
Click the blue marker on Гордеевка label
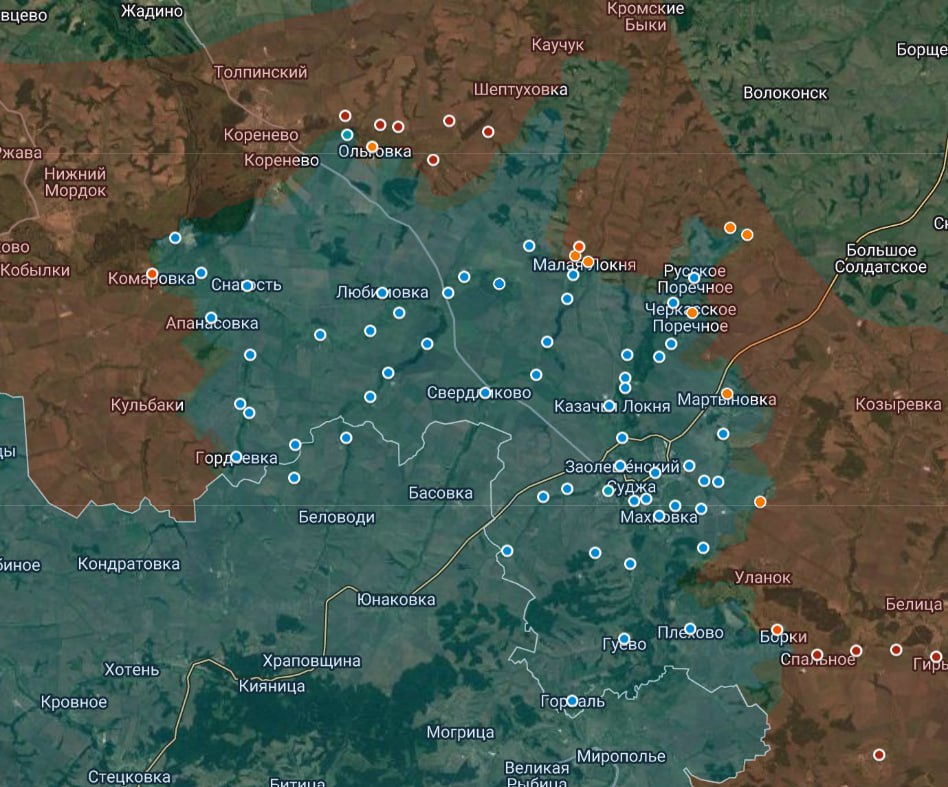tap(236, 457)
